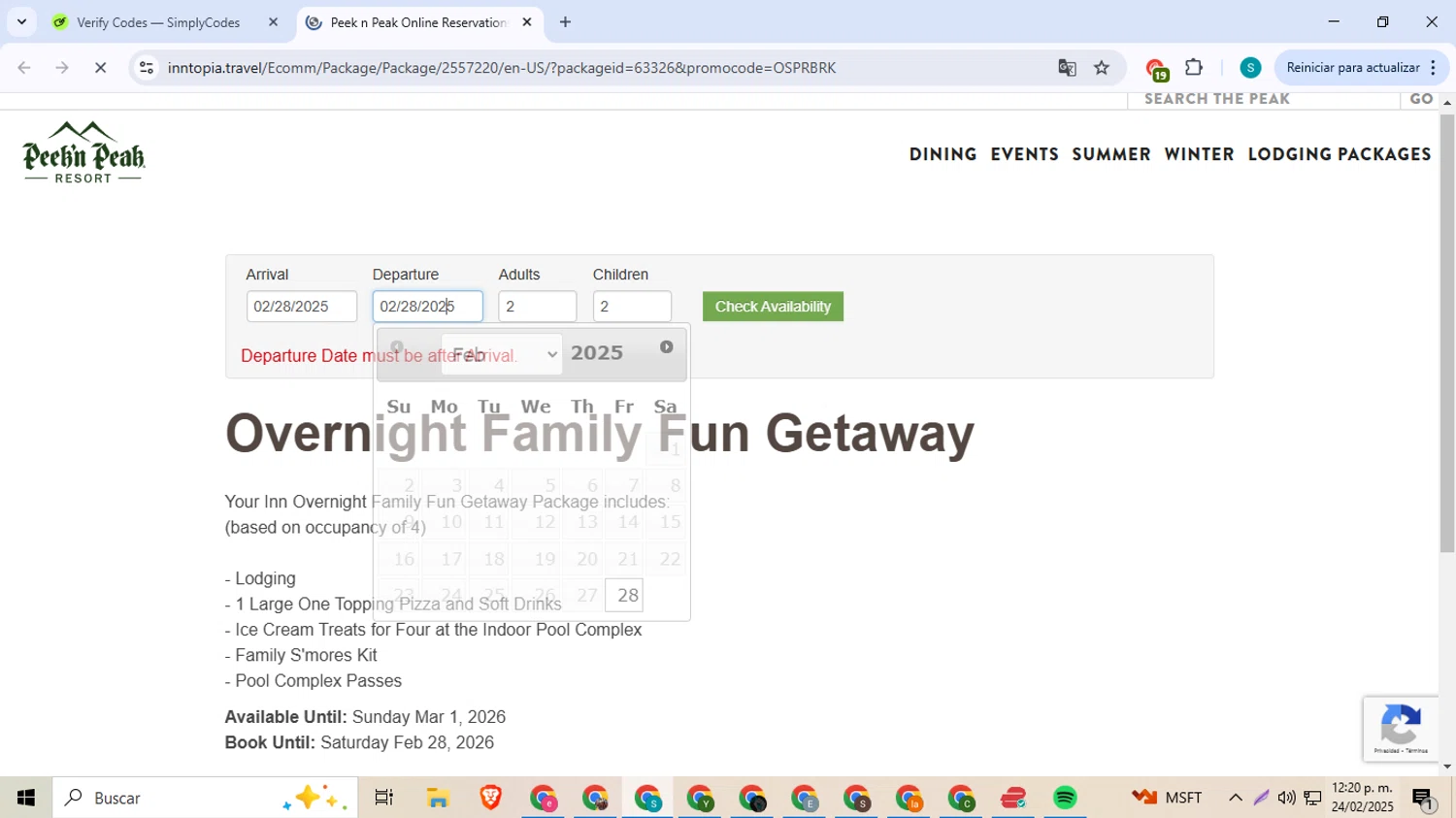Open the clock showing 12:20 p. m.

tap(1362, 798)
